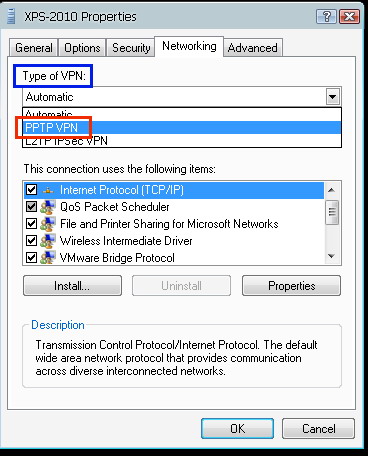Click the File and Printer Sharing icon
This screenshot has width=368, height=456.
point(48,224)
